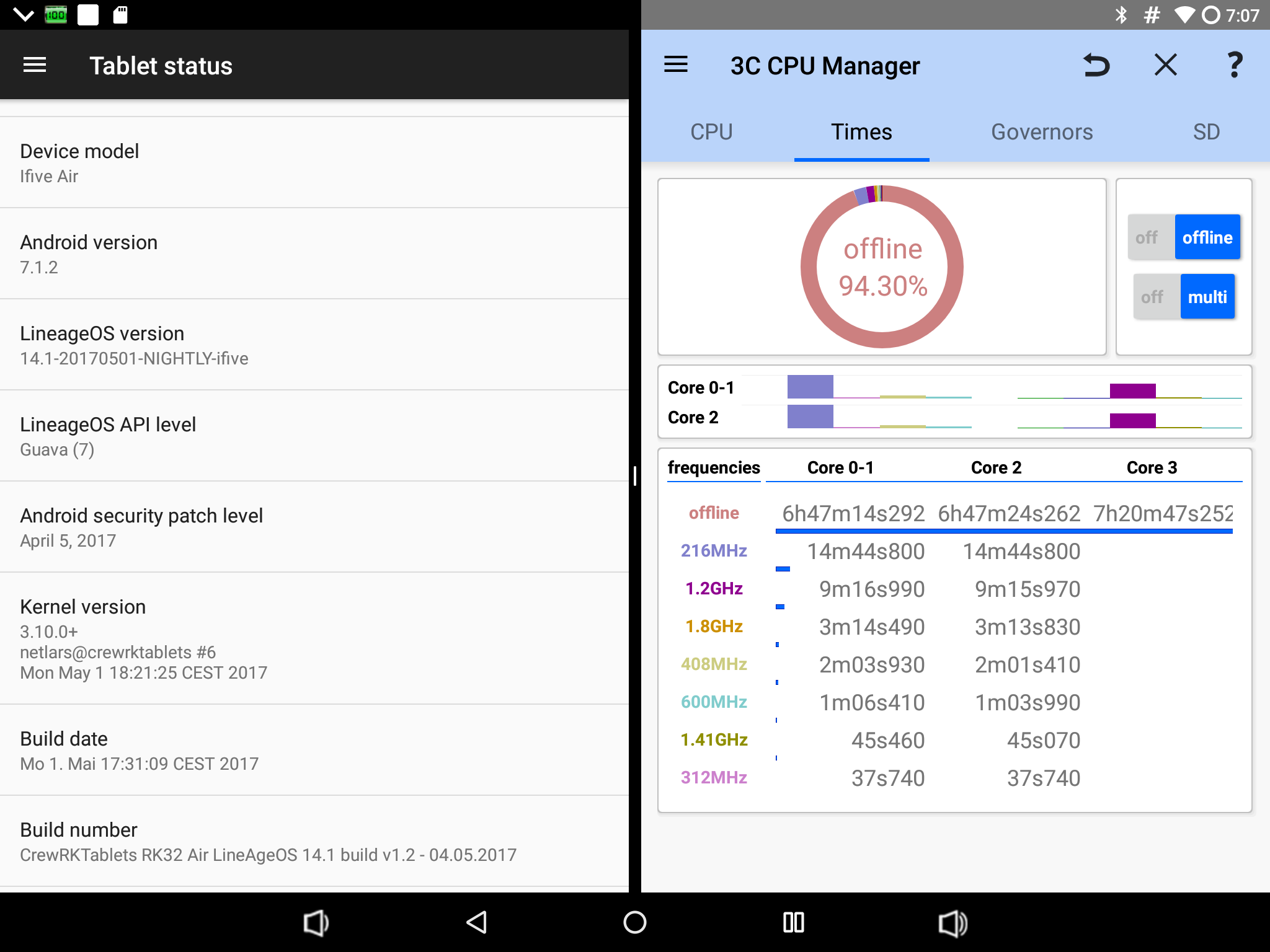Tap the 3m13s830 time value
Viewport: 1270px width, 952px height.
click(1028, 627)
